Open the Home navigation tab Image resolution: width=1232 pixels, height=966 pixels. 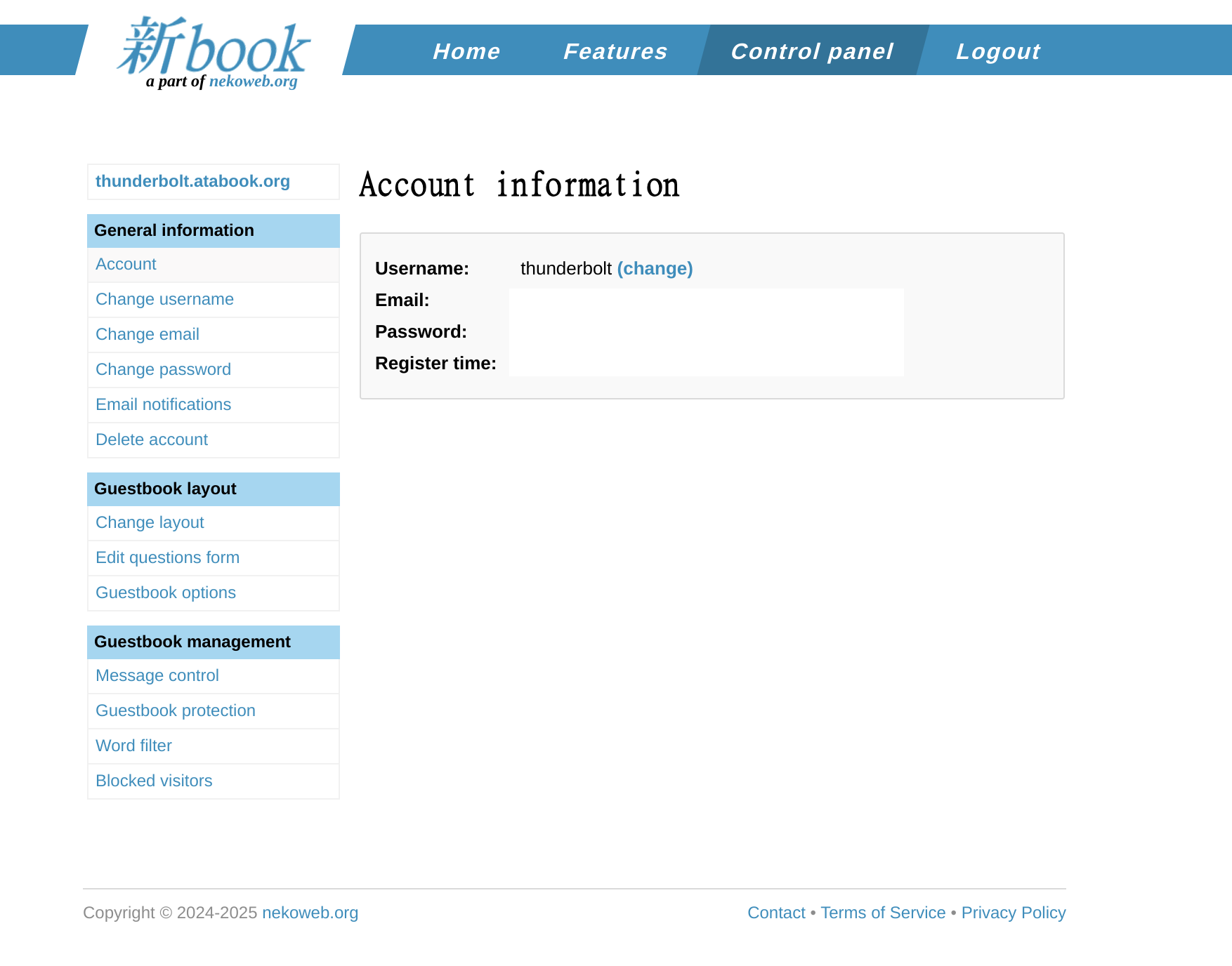click(x=466, y=51)
